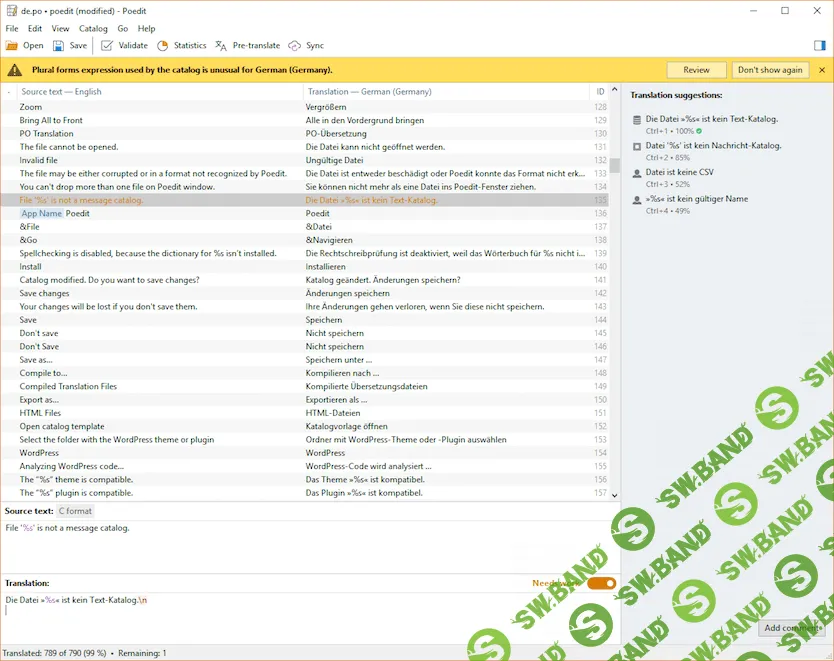
Task: Toggle the sidebar panel icon
Action: pyautogui.click(x=820, y=46)
